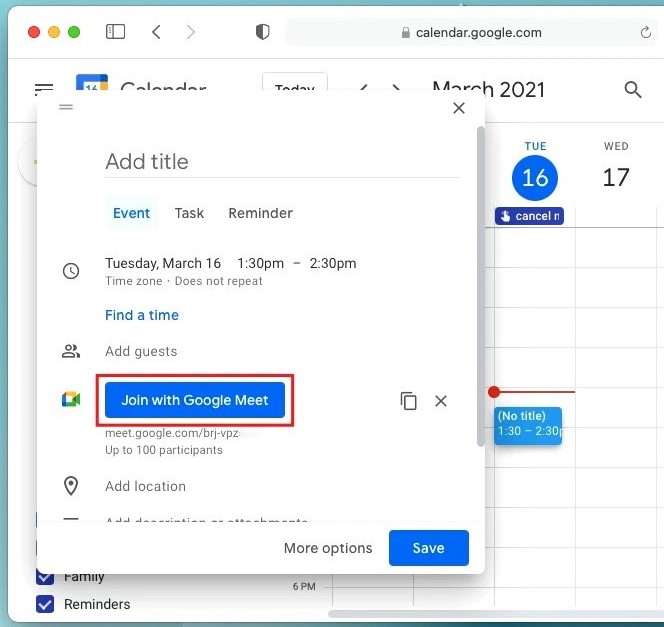Open the 2:30pm end time dropdown
The image size is (664, 627).
pos(333,263)
